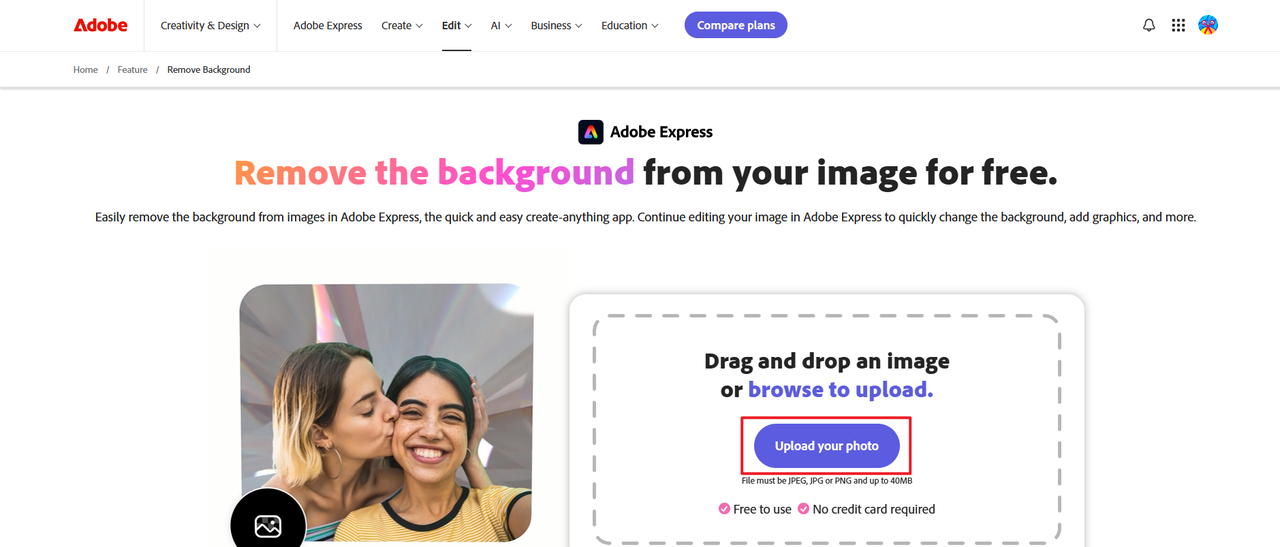The image size is (1280, 547).
Task: Go to the Home breadcrumb
Action: [x=85, y=70]
